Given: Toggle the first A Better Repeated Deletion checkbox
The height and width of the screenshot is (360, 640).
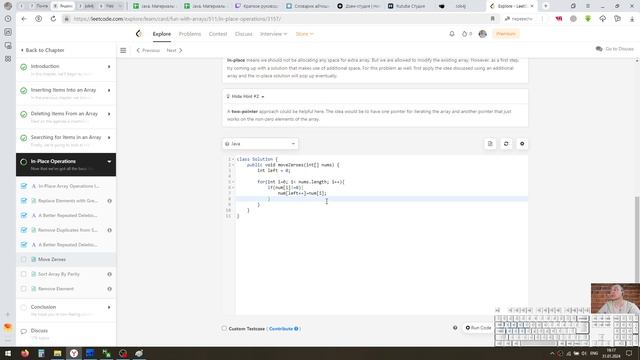Looking at the screenshot, I should [x=24, y=216].
